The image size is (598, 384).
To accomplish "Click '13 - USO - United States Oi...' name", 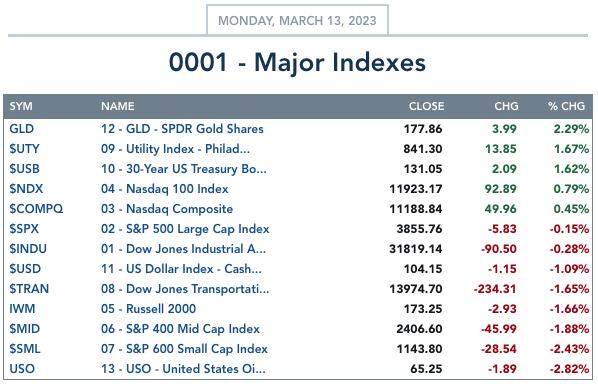I will [183, 369].
